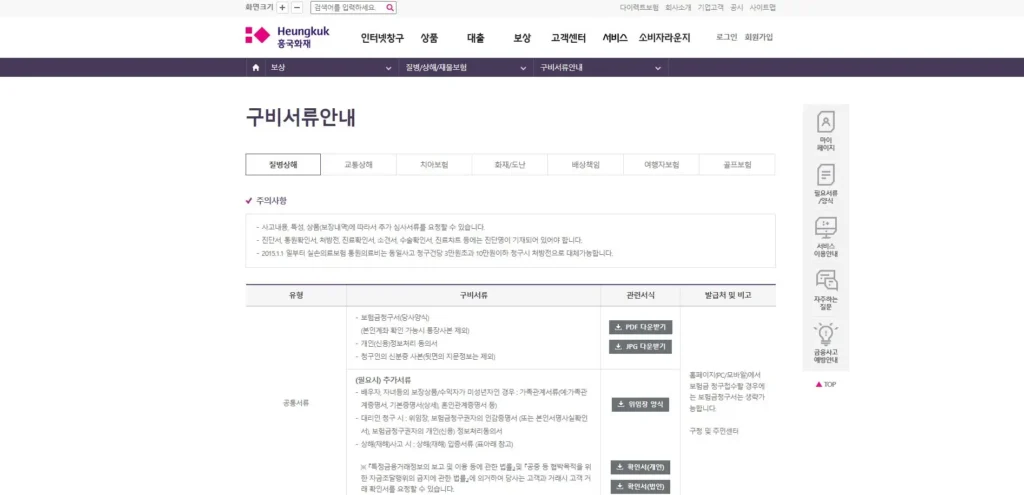The width and height of the screenshot is (1024, 495).
Task: Click the PDF 다운받기 button
Action: tap(640, 327)
